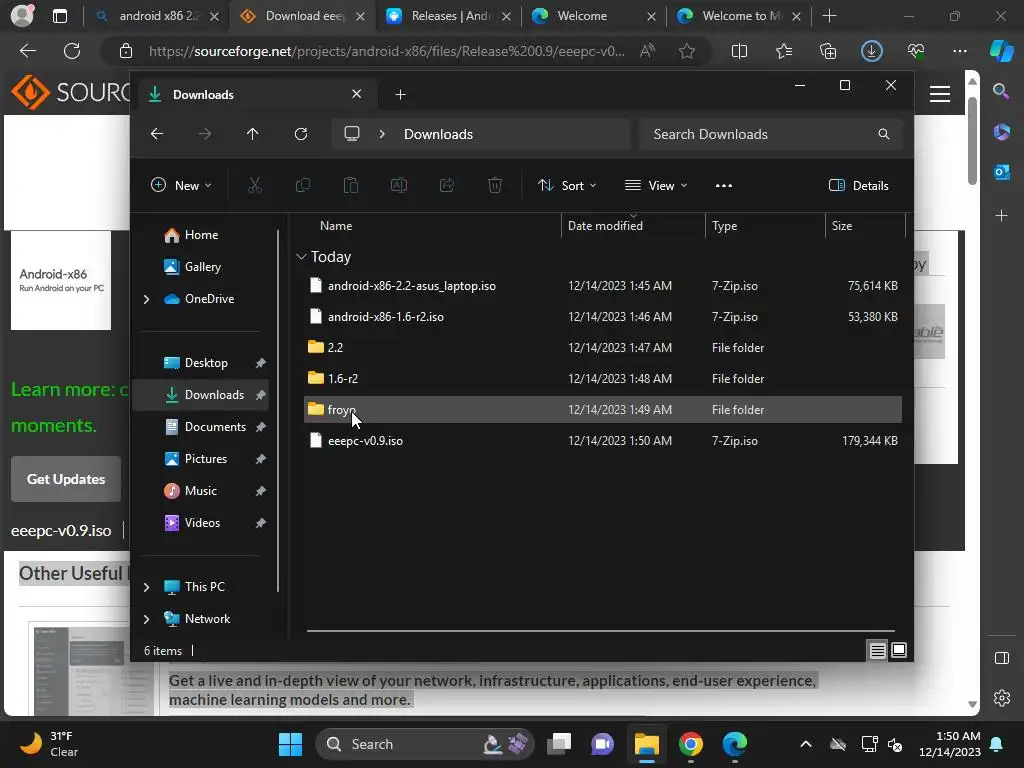Screen dimensions: 1024x768
Task: Select the android-x86-2.2-asus_laptop.iso file
Action: [x=602, y=285]
